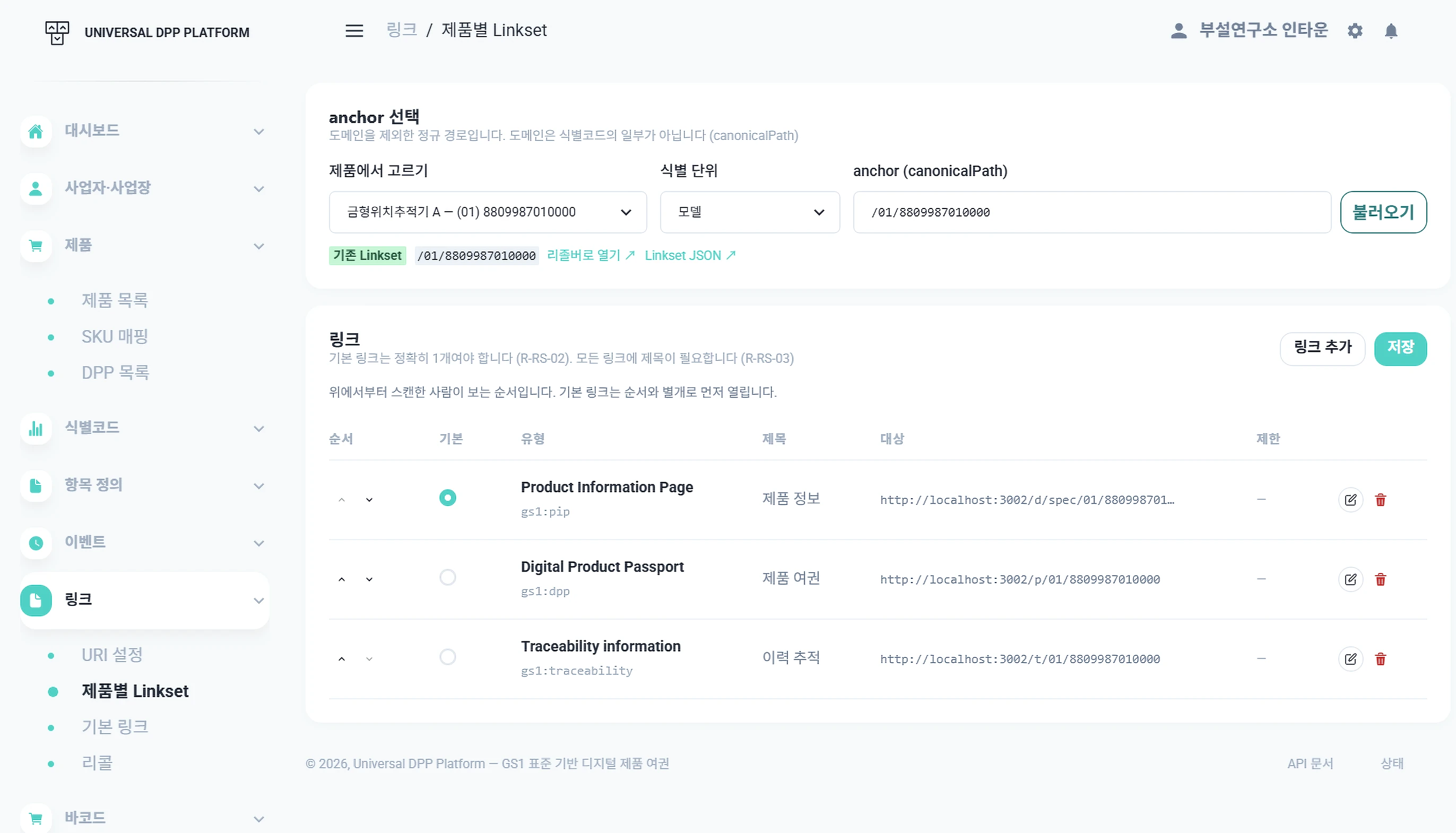Click the 대시보드 home icon
This screenshot has width=1456, height=833.
pos(36,132)
